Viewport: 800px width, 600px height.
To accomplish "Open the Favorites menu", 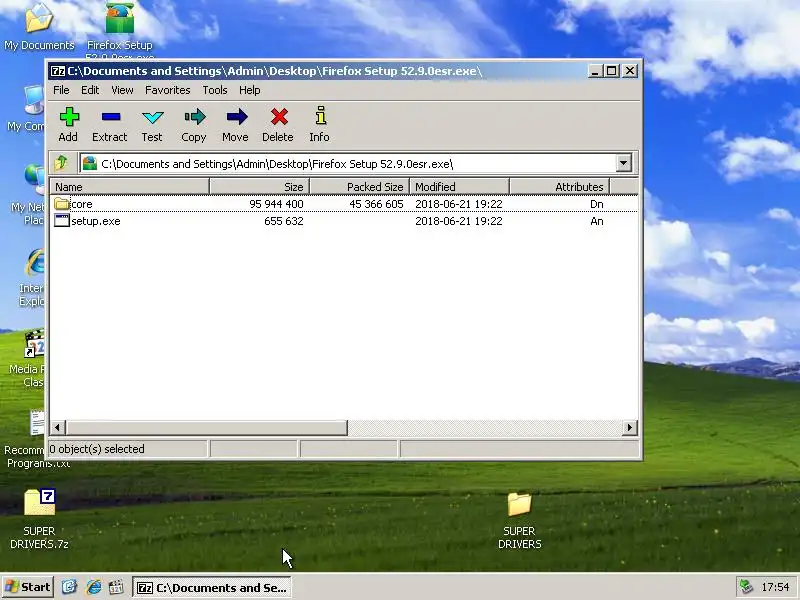I will 167,90.
